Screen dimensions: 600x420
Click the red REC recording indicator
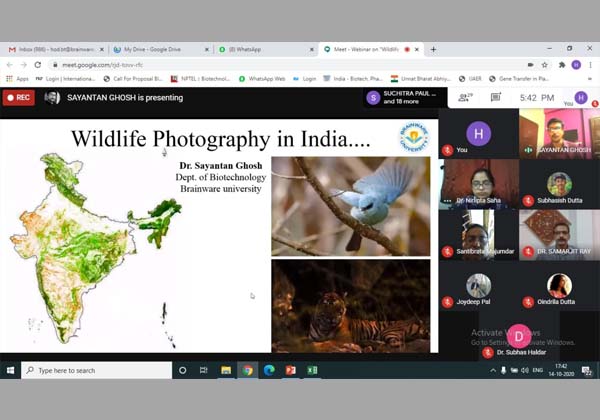click(x=18, y=97)
